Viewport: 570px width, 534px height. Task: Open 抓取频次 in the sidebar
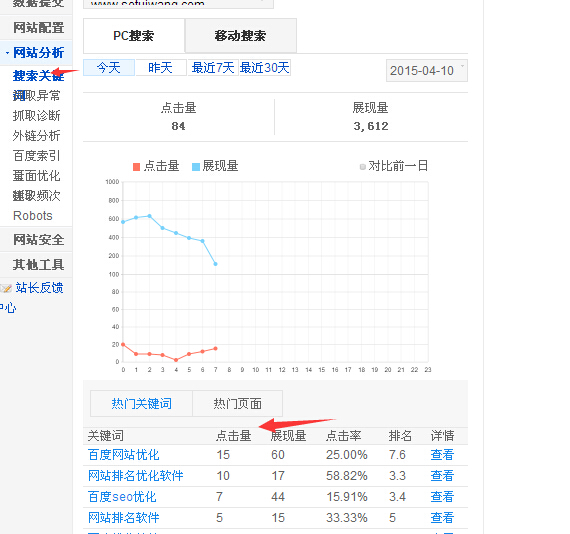[36, 196]
